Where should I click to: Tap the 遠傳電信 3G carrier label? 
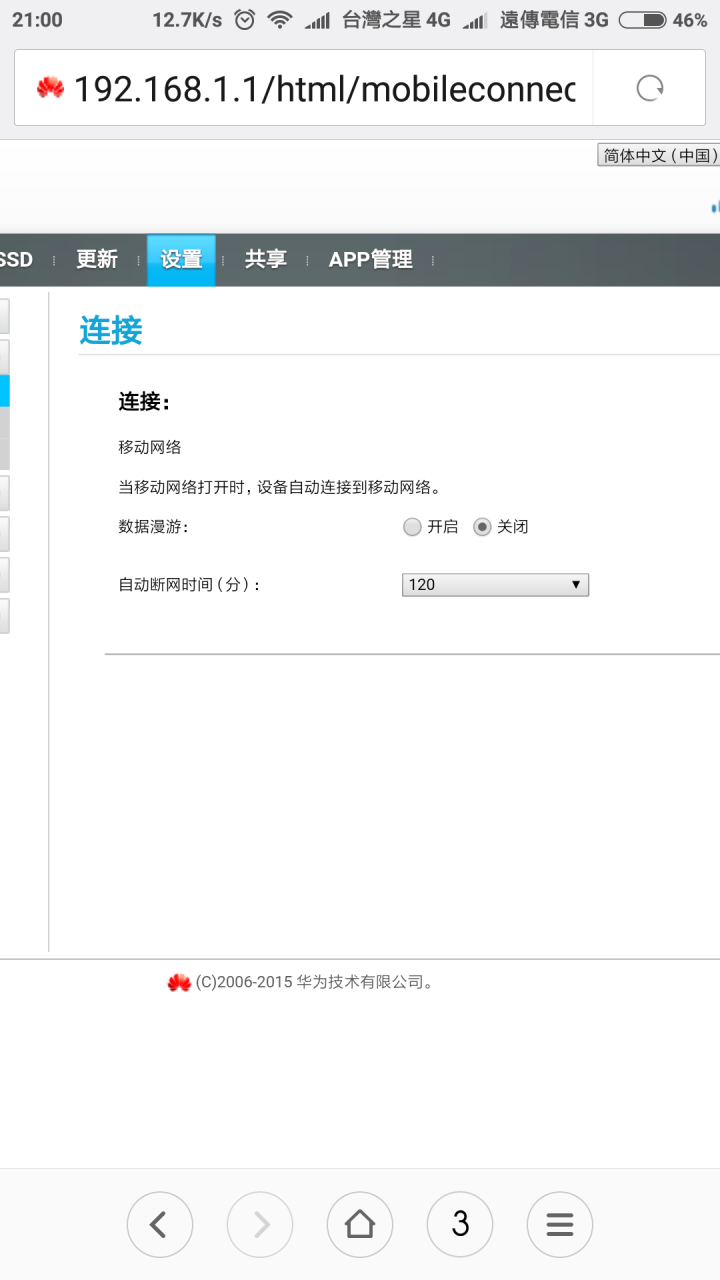pos(554,20)
